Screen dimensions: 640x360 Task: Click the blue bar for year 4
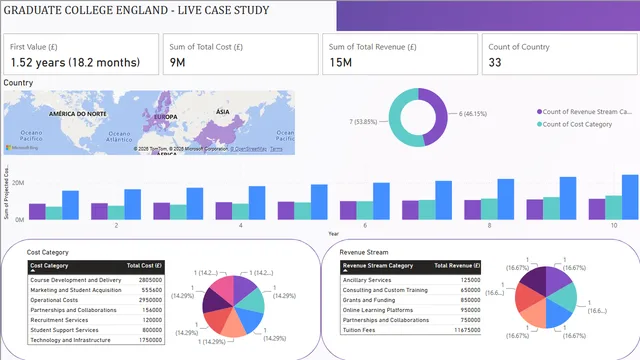coord(257,203)
